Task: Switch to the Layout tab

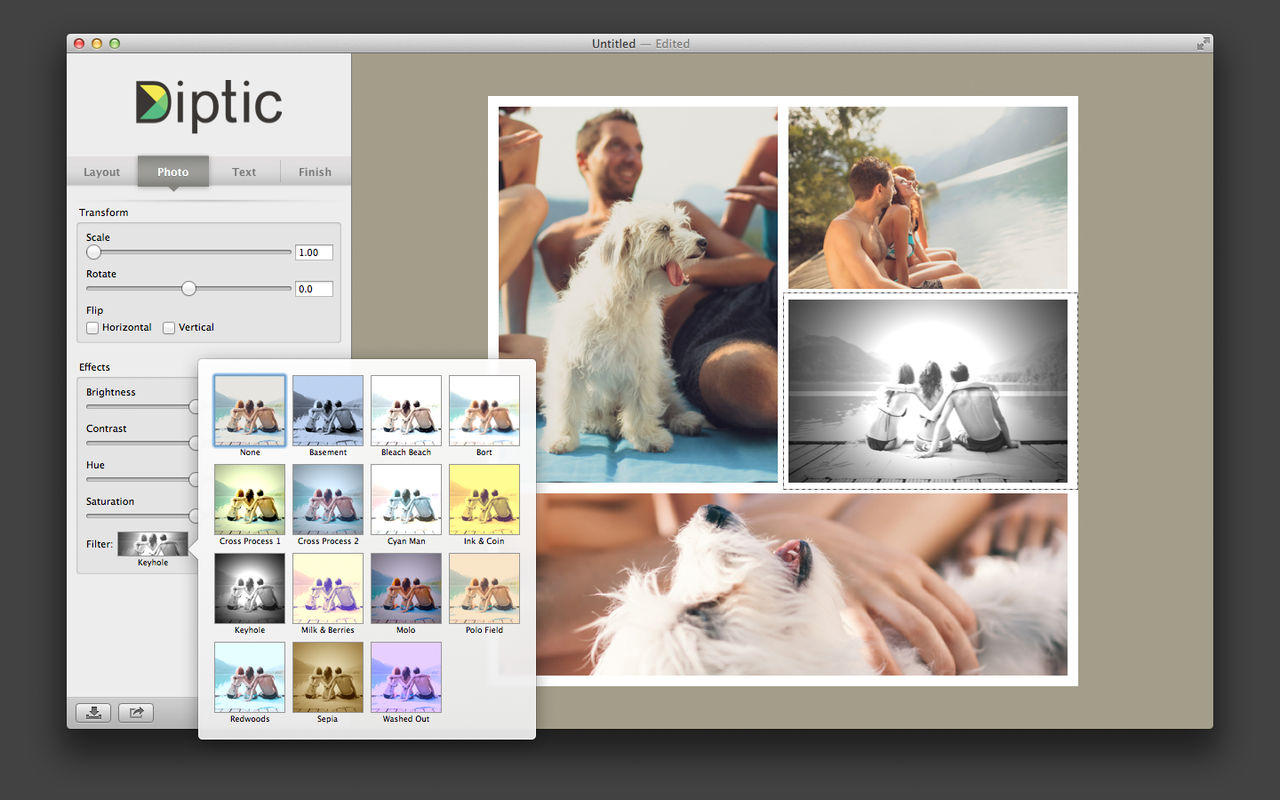Action: click(x=102, y=172)
